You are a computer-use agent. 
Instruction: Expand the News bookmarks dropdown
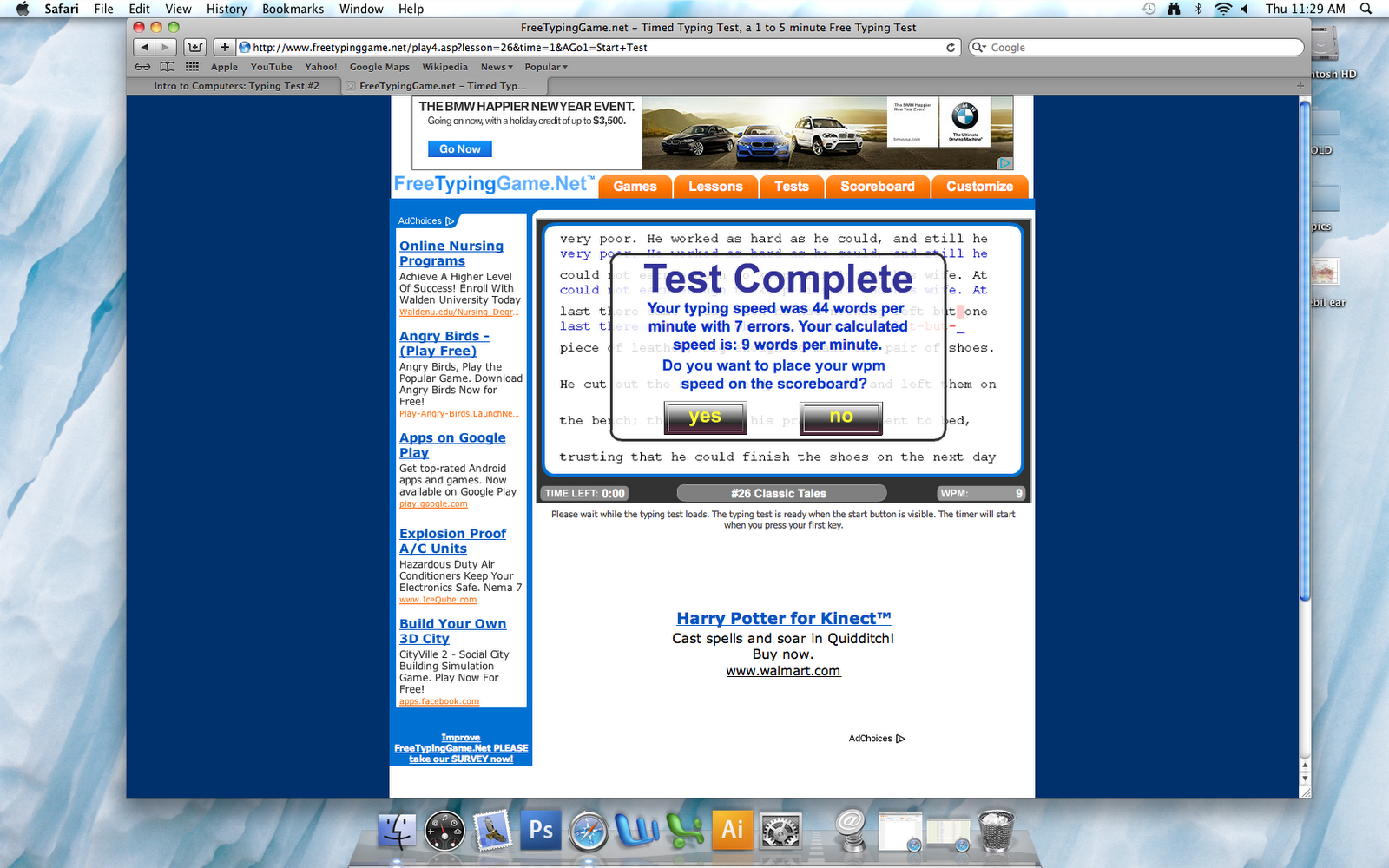[x=497, y=67]
